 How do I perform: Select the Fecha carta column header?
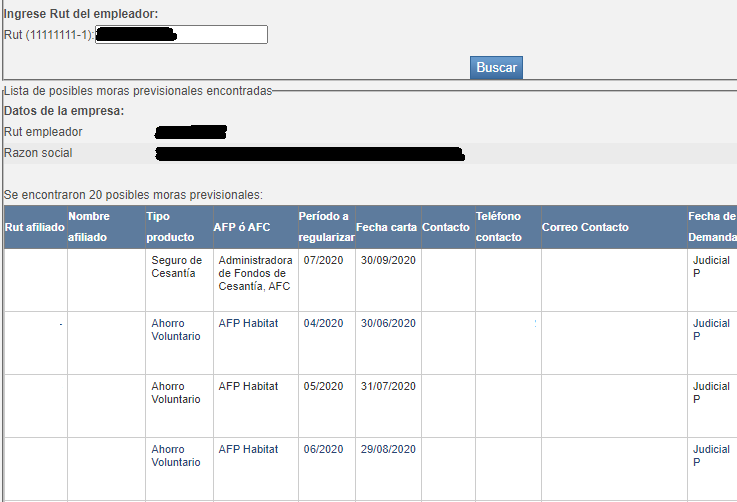point(386,227)
